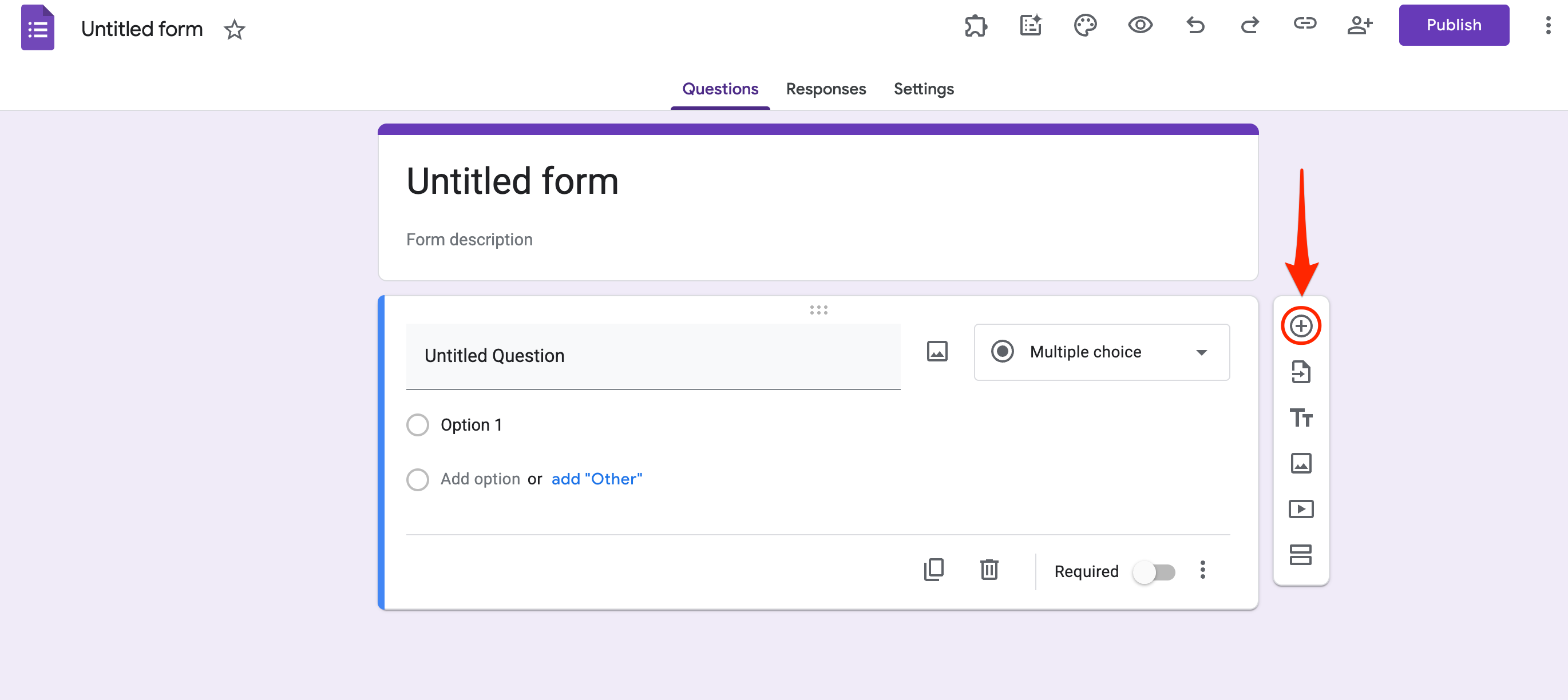Viewport: 1568px width, 700px height.
Task: Add a title and description block
Action: click(x=1300, y=418)
